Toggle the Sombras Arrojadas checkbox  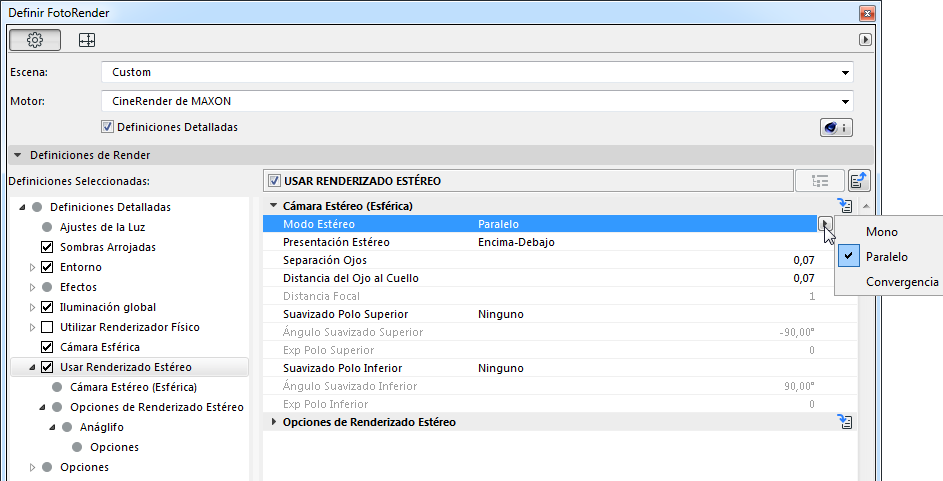[x=47, y=247]
